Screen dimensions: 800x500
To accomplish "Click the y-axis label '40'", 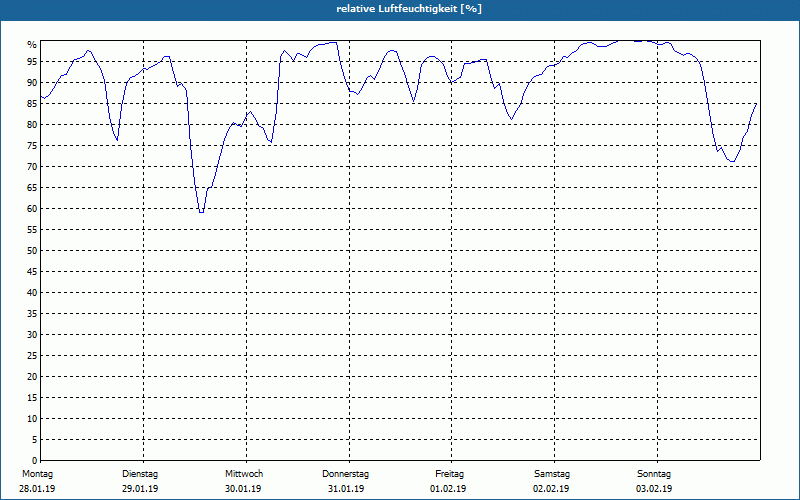I will coord(32,293).
